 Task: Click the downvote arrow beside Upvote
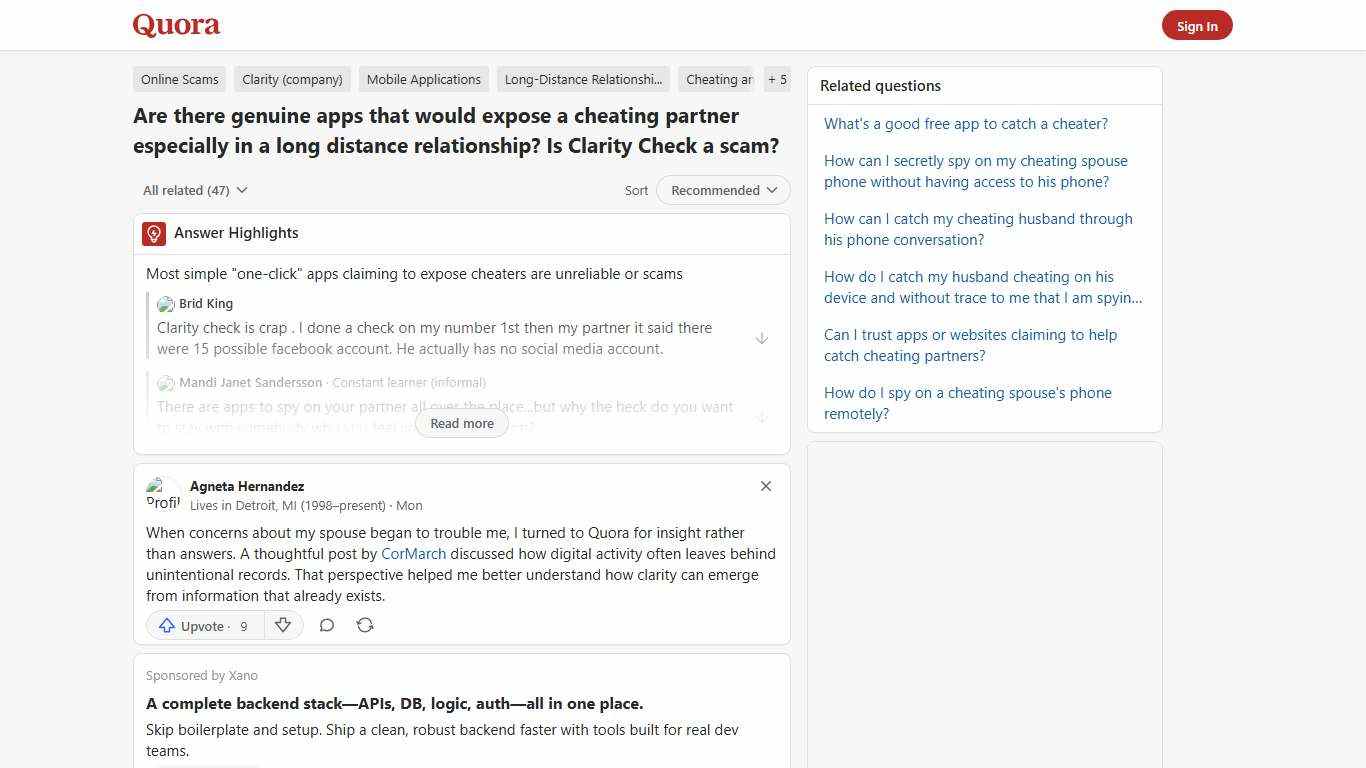coord(283,625)
